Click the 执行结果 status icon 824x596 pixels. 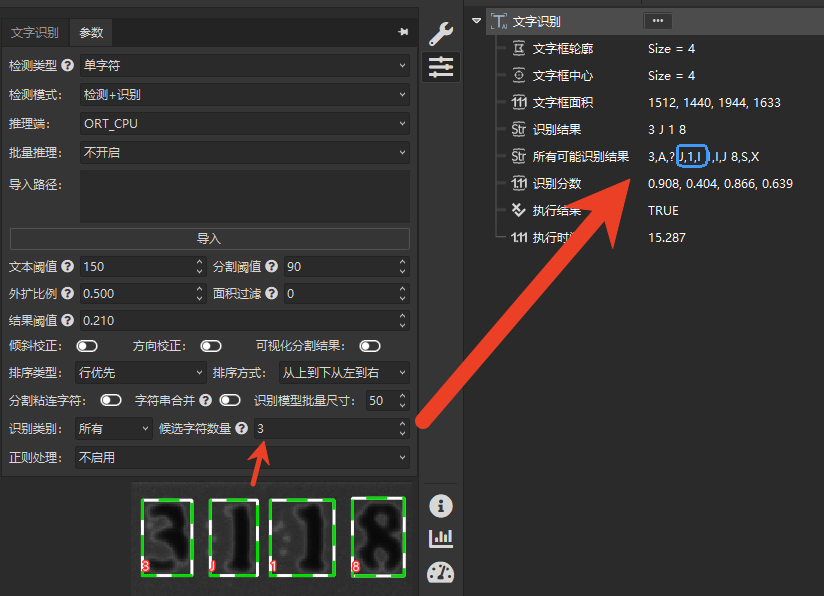point(519,210)
